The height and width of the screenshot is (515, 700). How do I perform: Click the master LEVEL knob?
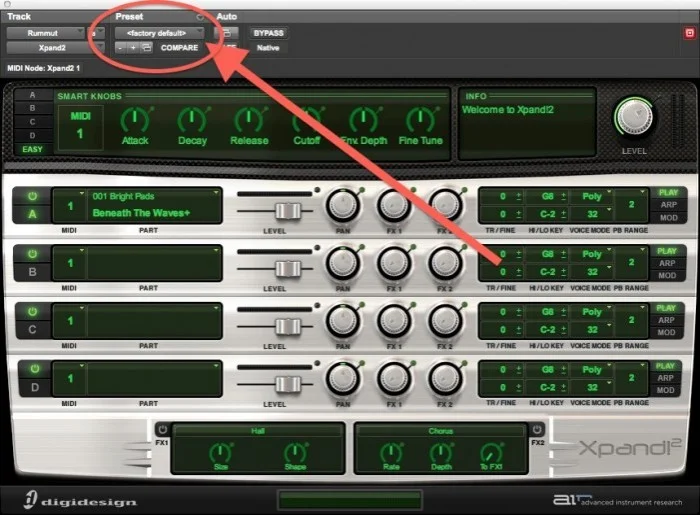[x=634, y=117]
